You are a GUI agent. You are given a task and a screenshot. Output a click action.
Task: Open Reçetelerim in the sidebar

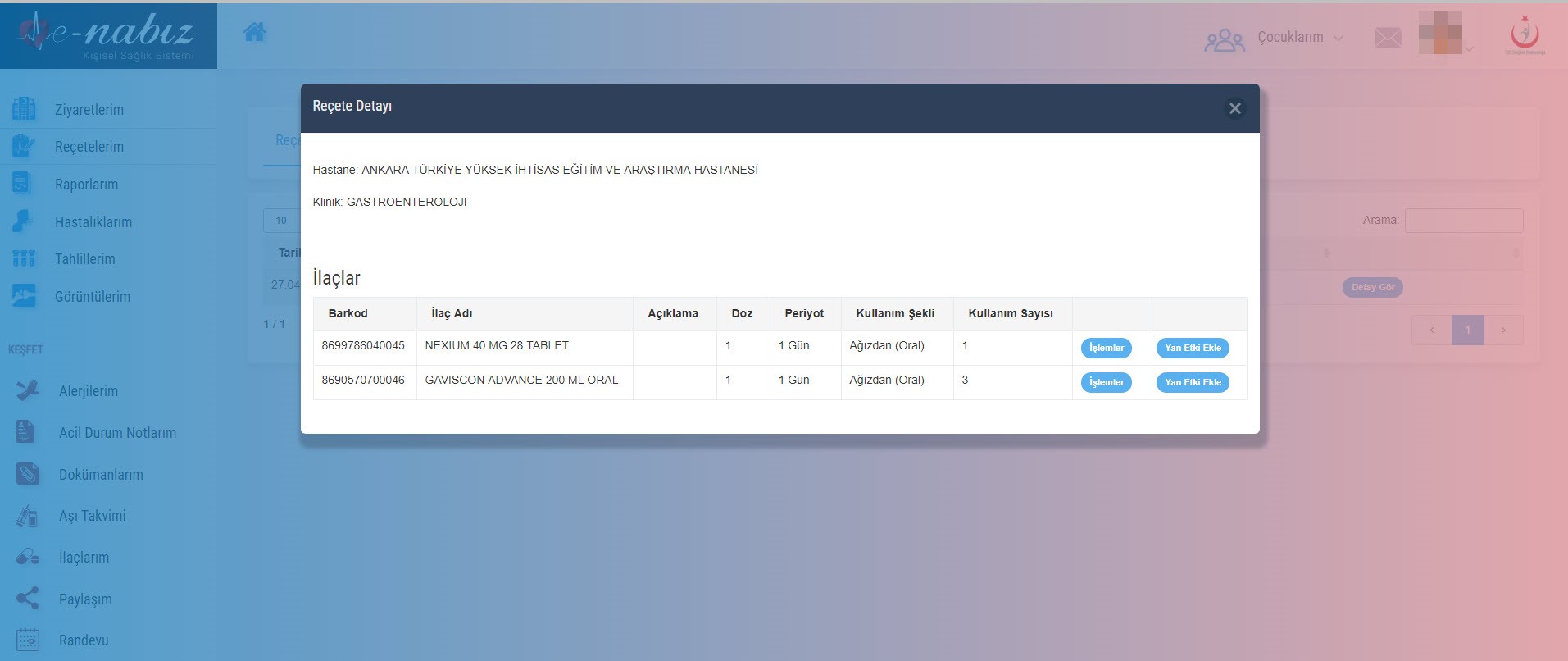(x=89, y=147)
